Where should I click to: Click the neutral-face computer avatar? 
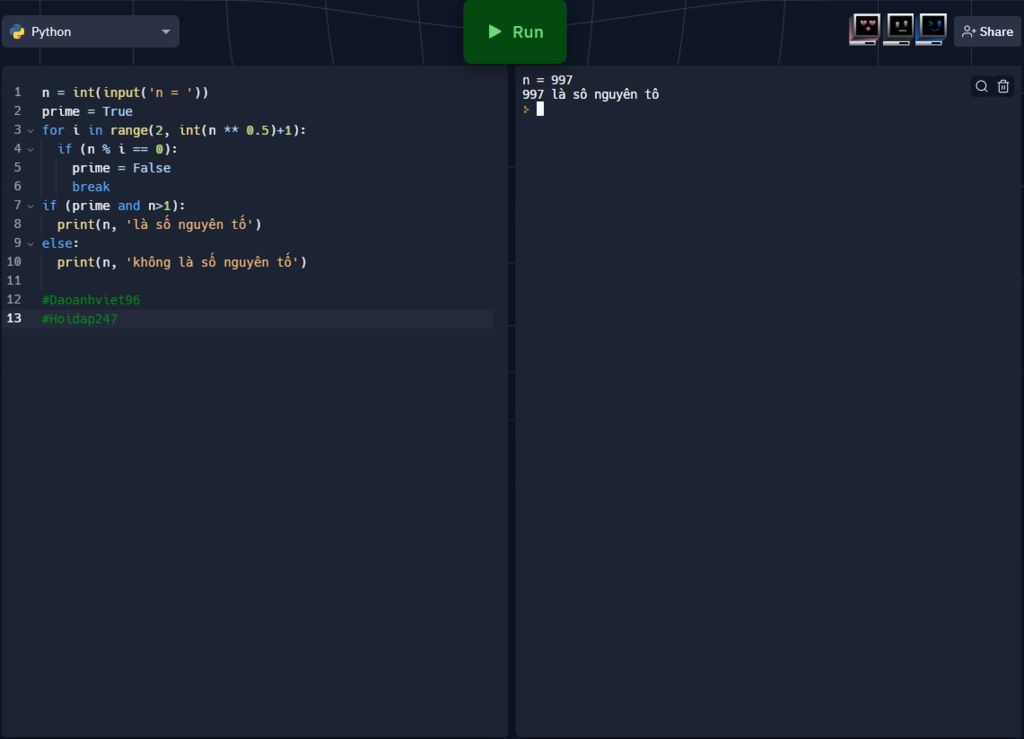pyautogui.click(x=899, y=29)
